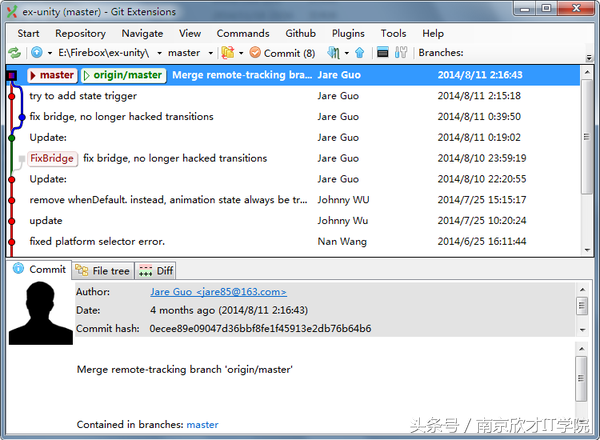
Task: Click the Diff tab icon
Action: point(145,271)
